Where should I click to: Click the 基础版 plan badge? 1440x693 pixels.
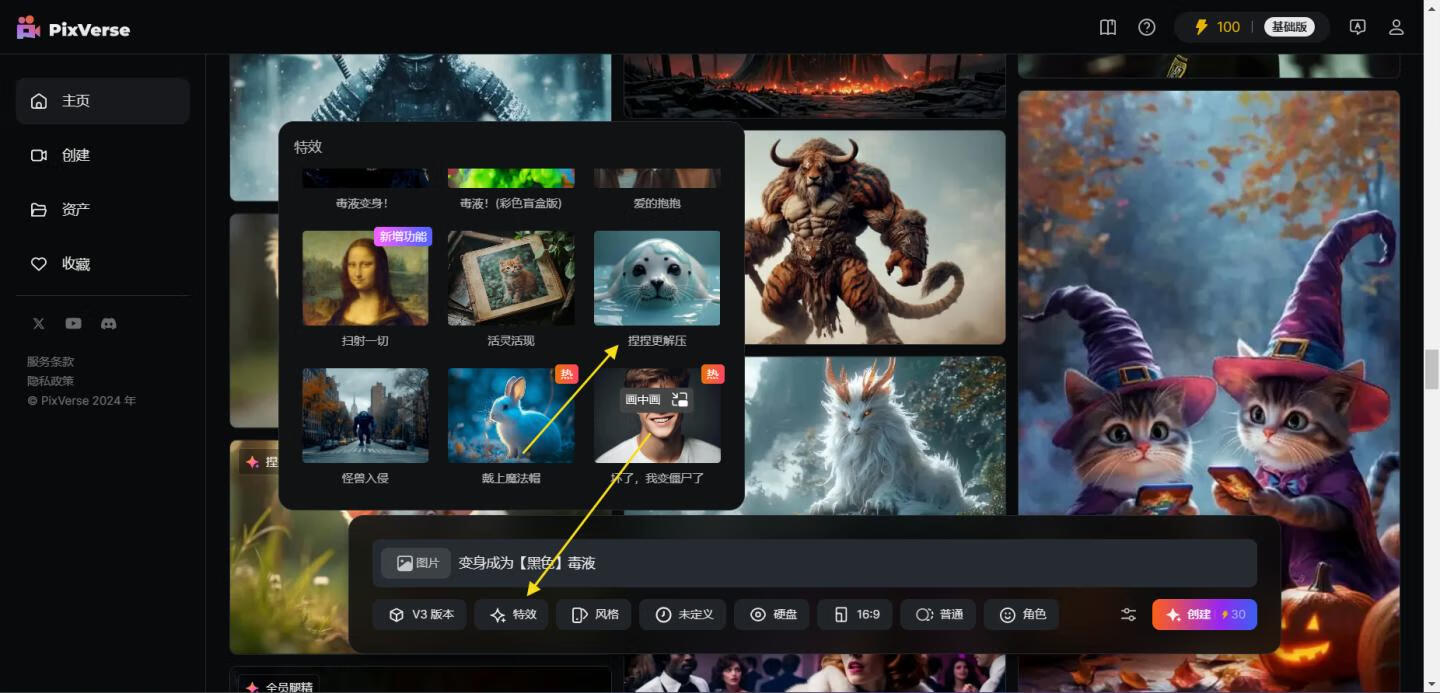coord(1289,27)
